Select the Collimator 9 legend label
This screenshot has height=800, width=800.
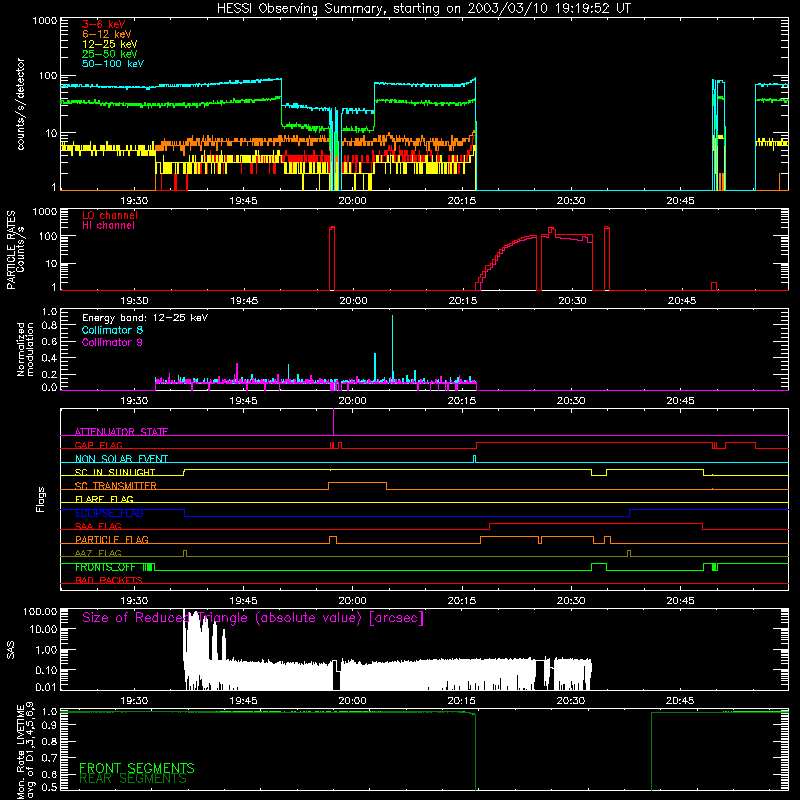click(112, 342)
